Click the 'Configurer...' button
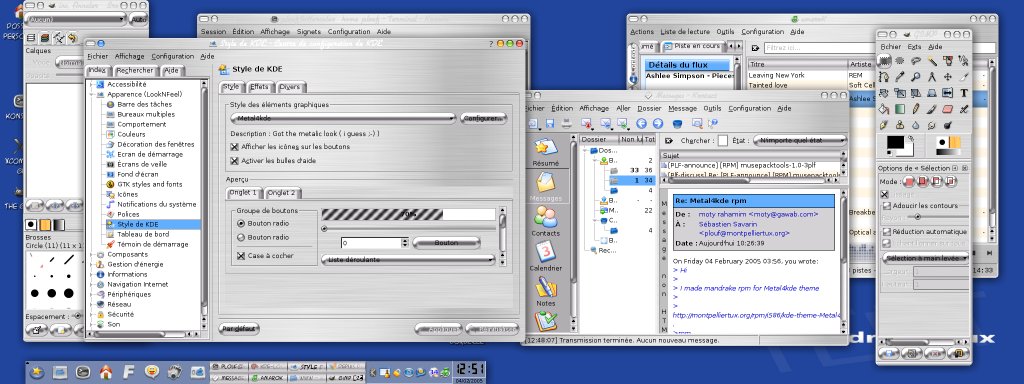The image size is (1024, 384). pyautogui.click(x=483, y=118)
